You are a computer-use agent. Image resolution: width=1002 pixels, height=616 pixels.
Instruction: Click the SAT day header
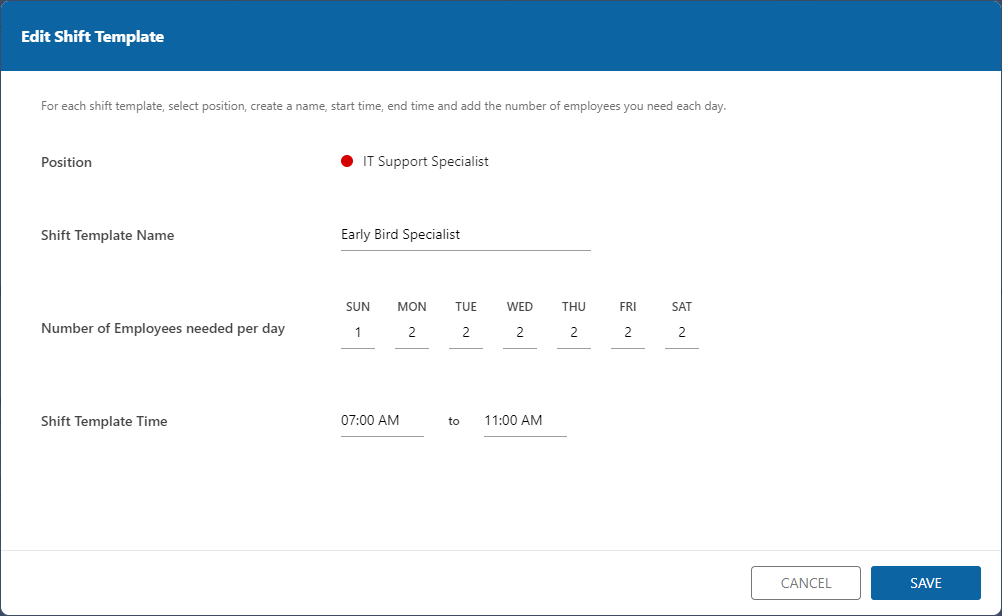tap(682, 307)
